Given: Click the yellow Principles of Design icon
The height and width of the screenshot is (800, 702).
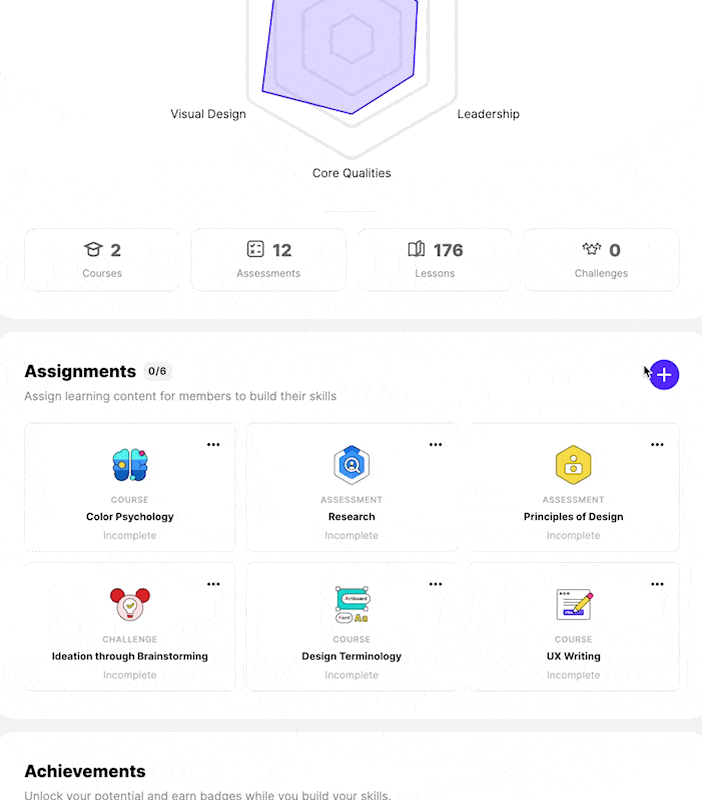Looking at the screenshot, I should click(573, 465).
